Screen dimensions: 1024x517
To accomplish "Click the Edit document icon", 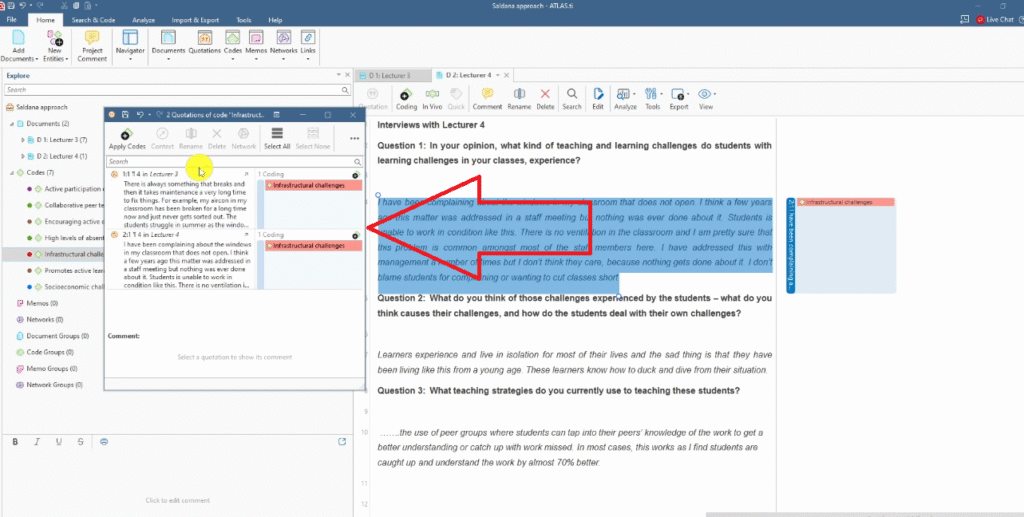I will (x=598, y=97).
